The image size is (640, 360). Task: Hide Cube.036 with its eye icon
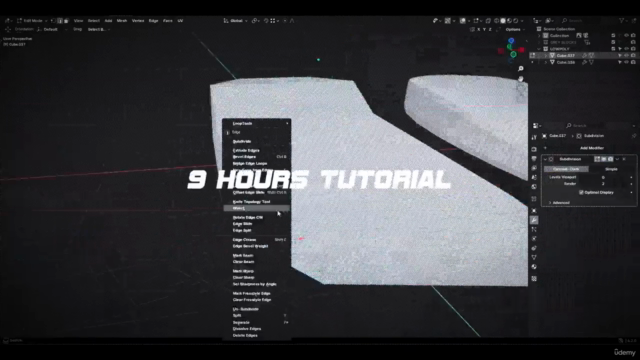click(626, 62)
